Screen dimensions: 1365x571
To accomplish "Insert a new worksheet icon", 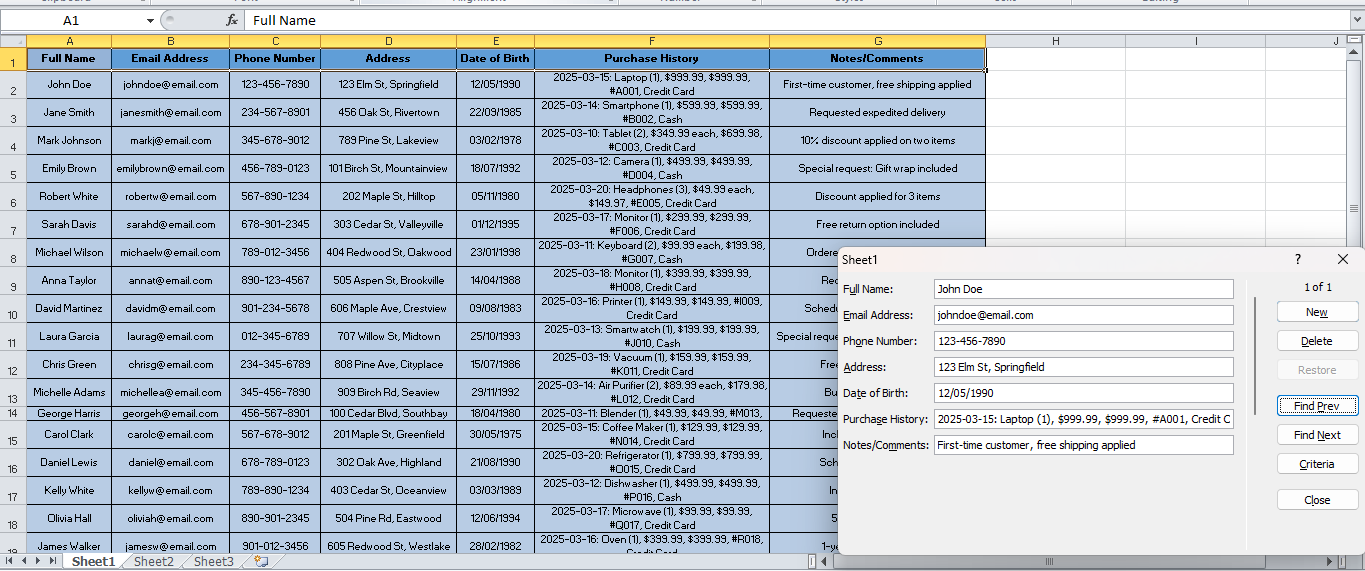I will coord(261,562).
